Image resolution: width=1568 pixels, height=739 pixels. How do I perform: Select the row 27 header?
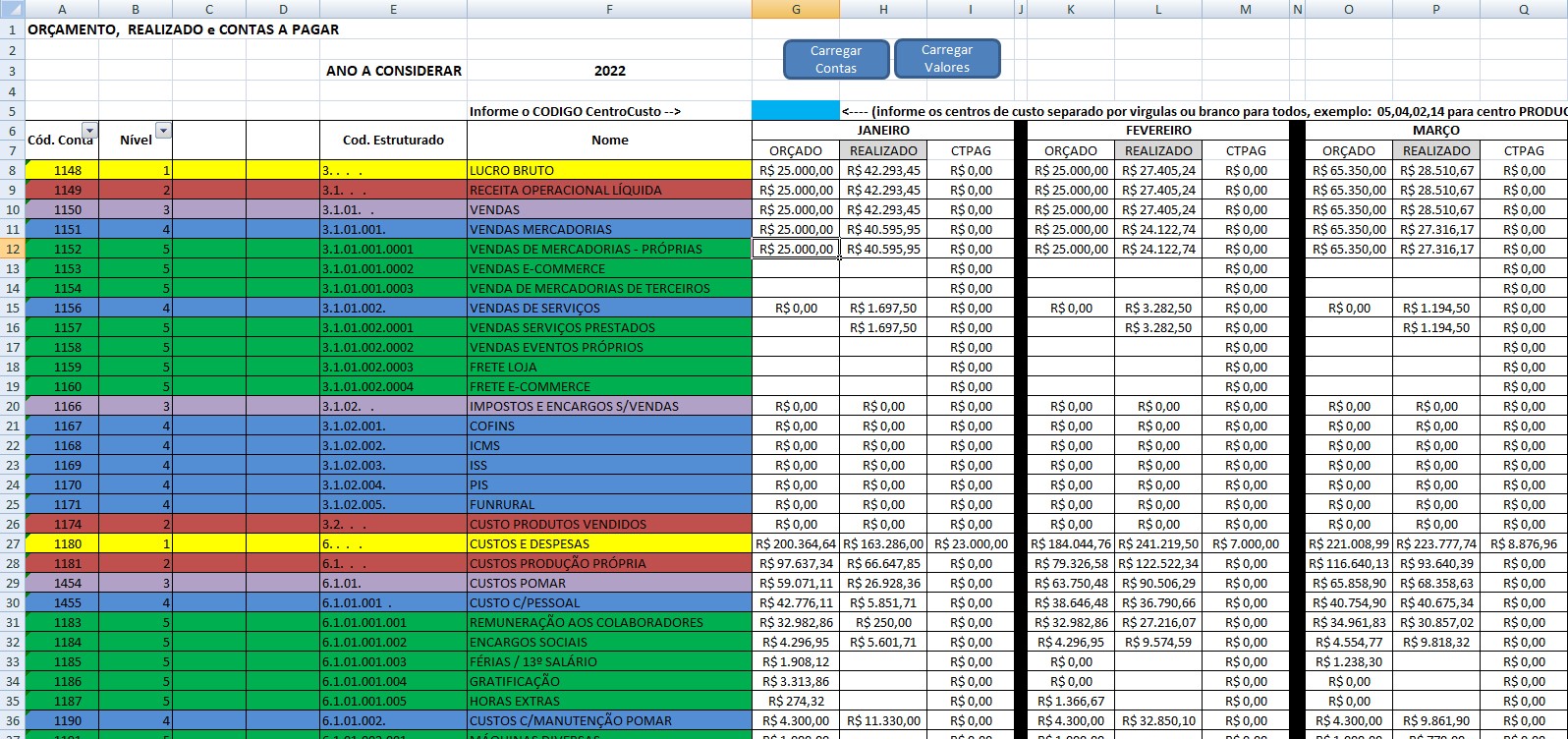(12, 543)
